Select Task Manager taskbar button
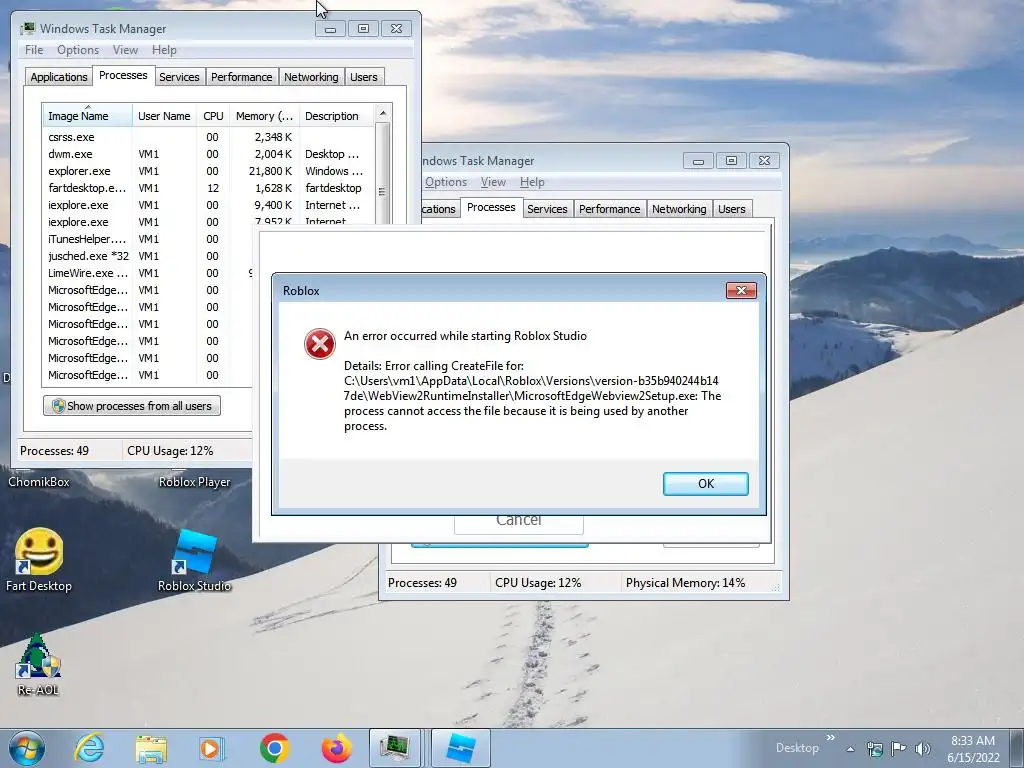Image resolution: width=1024 pixels, height=768 pixels. tap(394, 748)
